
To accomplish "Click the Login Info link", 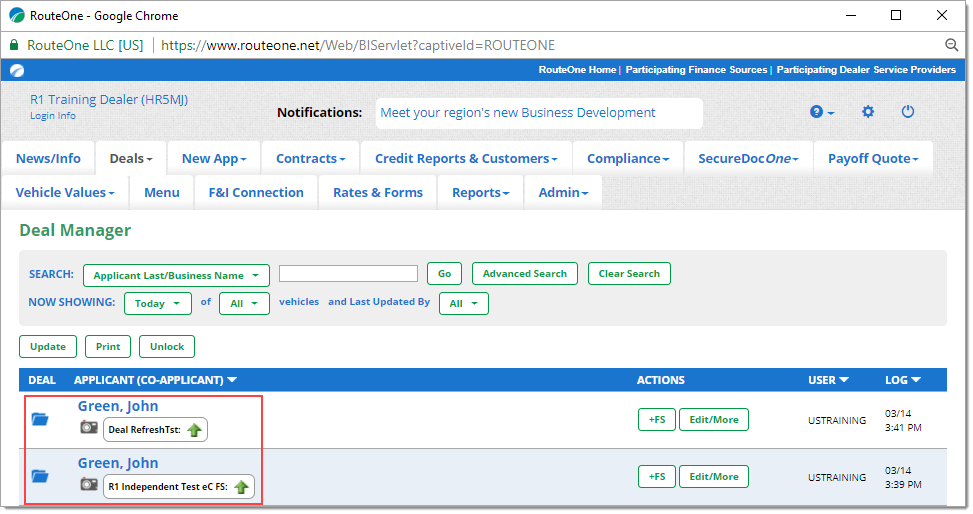I will [x=53, y=115].
